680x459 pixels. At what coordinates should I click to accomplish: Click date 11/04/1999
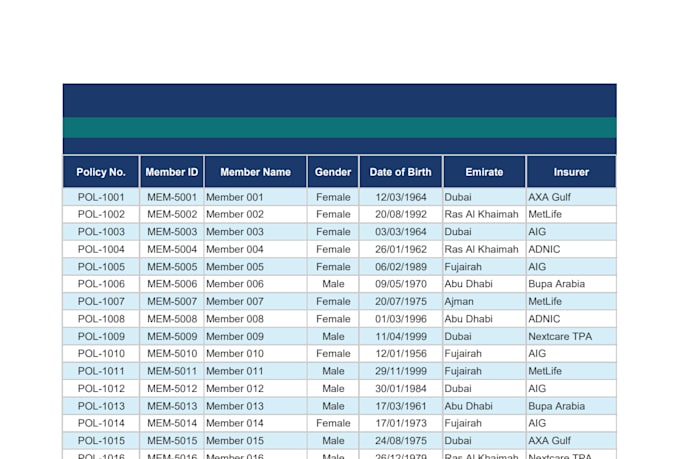(401, 336)
